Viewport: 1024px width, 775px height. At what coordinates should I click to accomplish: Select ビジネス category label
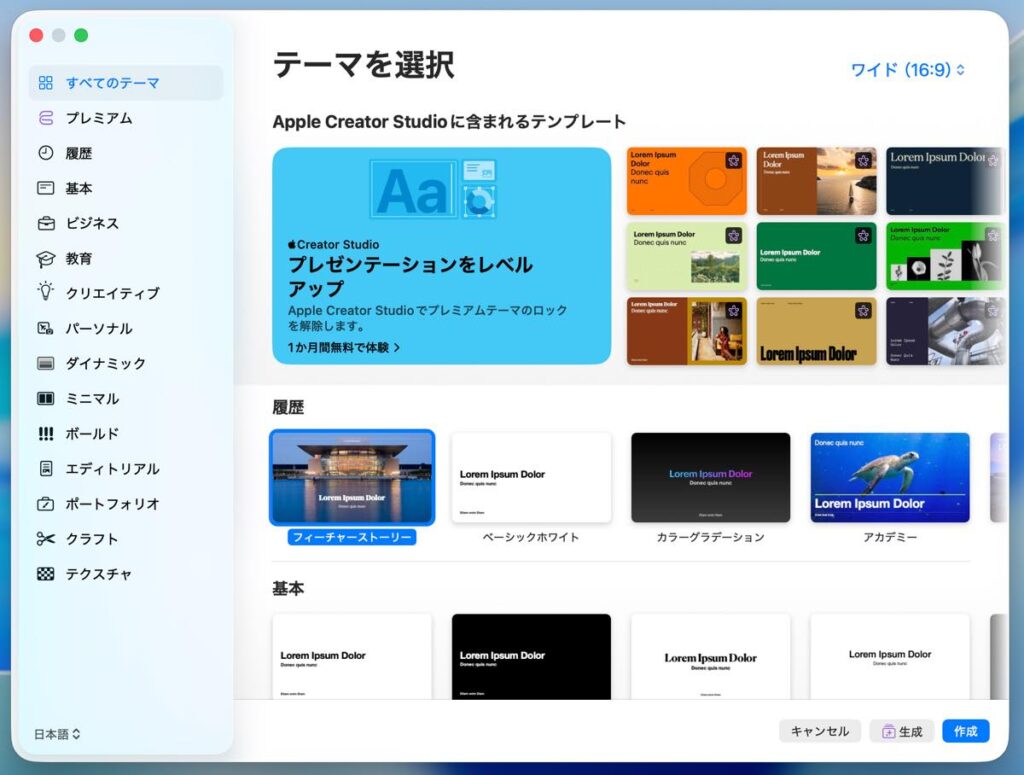(92, 223)
